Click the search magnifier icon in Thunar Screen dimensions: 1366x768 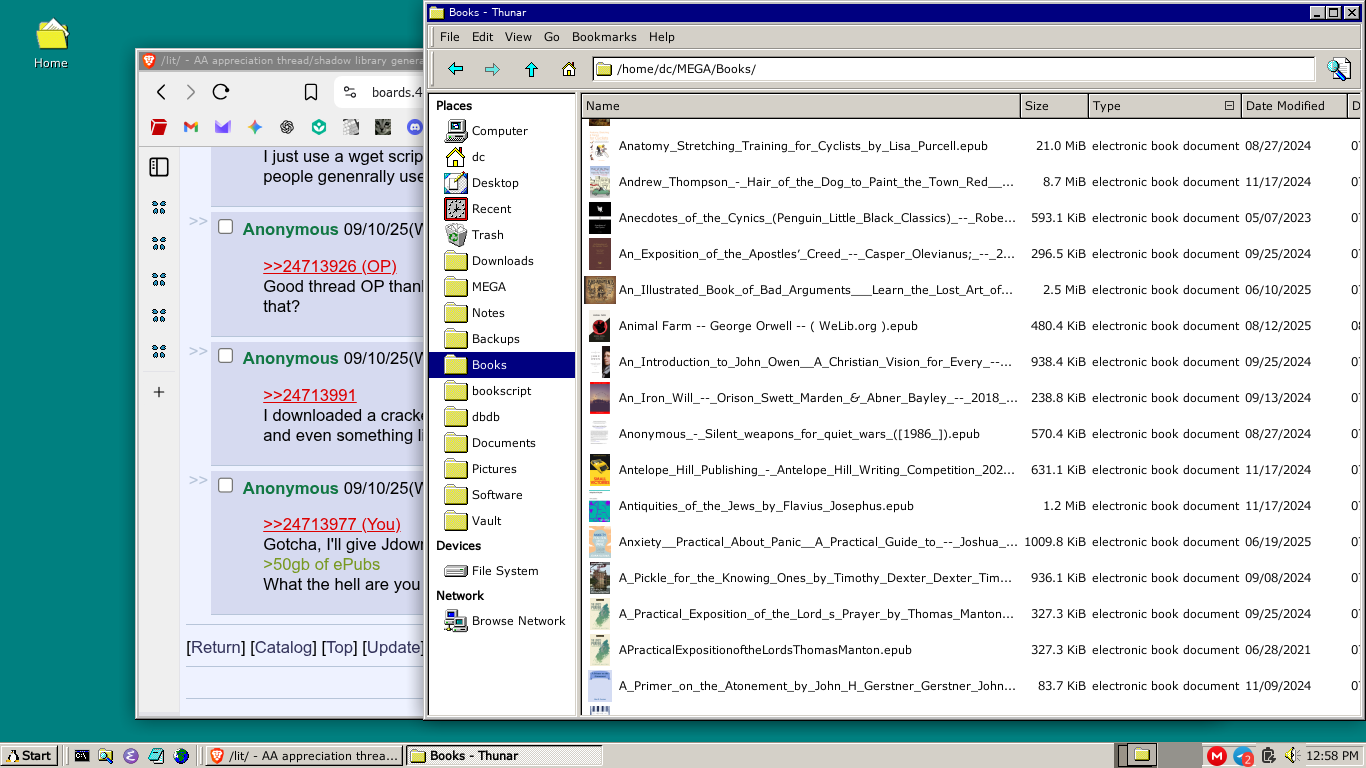[1339, 69]
